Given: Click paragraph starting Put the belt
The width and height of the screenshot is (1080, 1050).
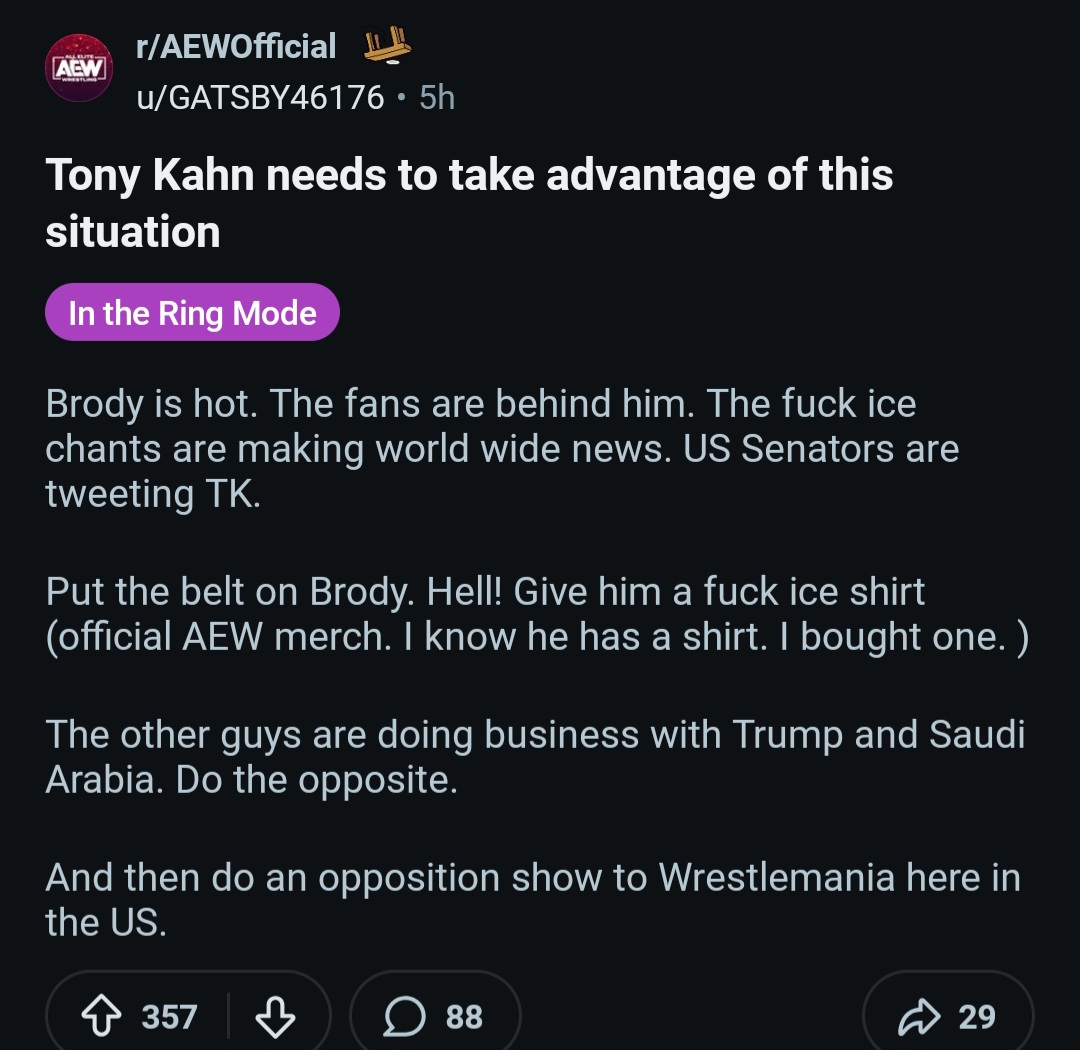Looking at the screenshot, I should [x=537, y=614].
